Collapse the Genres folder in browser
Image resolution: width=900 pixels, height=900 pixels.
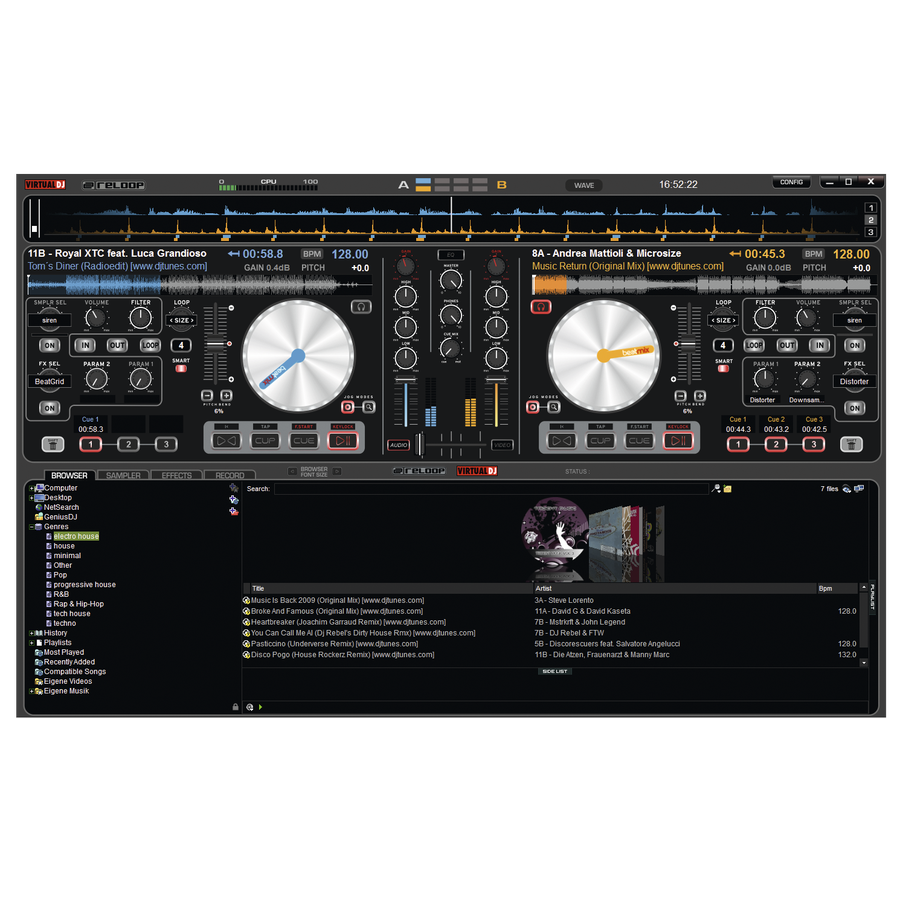(32, 526)
